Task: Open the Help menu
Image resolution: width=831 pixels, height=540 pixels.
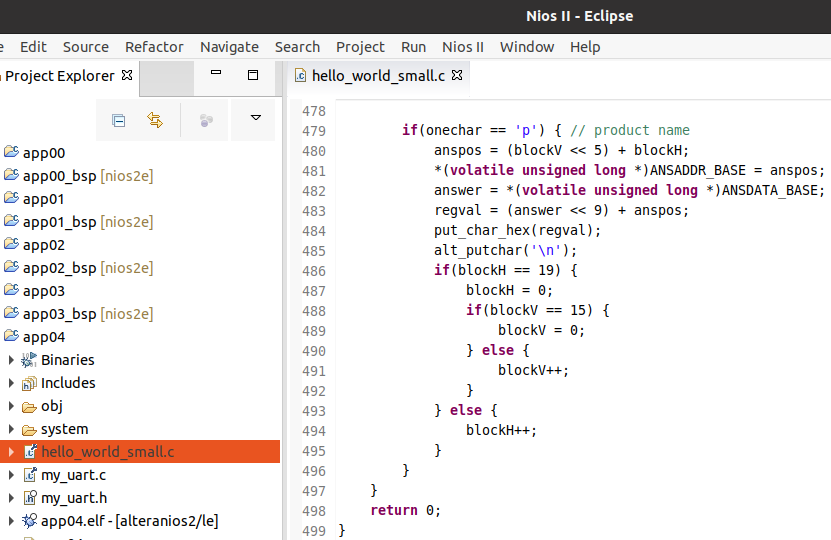Action: (585, 47)
